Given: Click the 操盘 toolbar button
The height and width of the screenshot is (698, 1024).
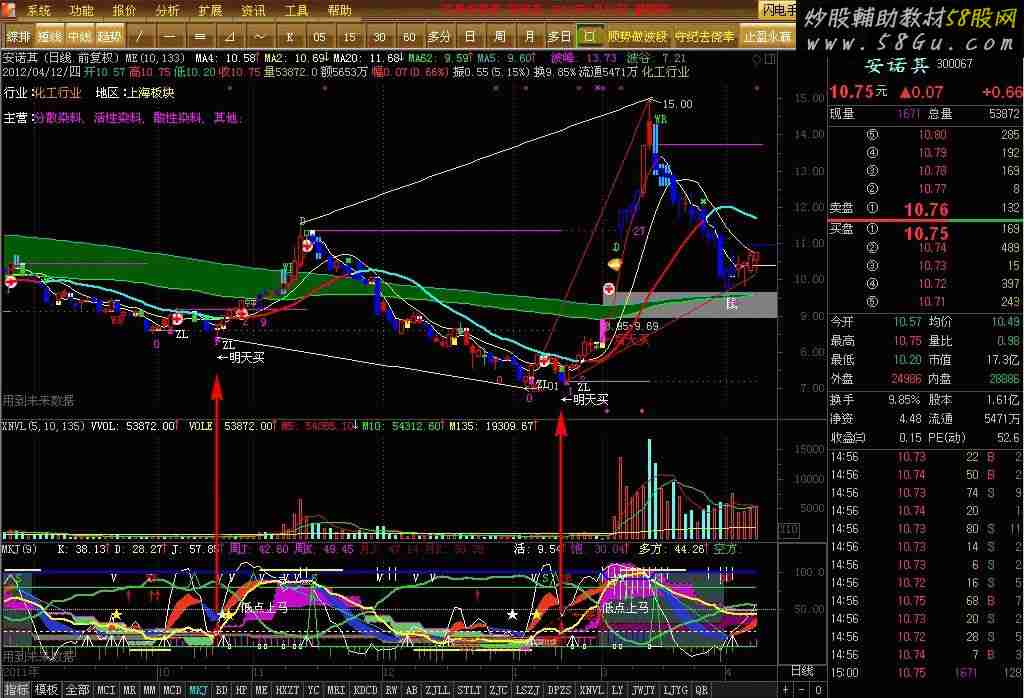Looking at the screenshot, I should point(19,37).
